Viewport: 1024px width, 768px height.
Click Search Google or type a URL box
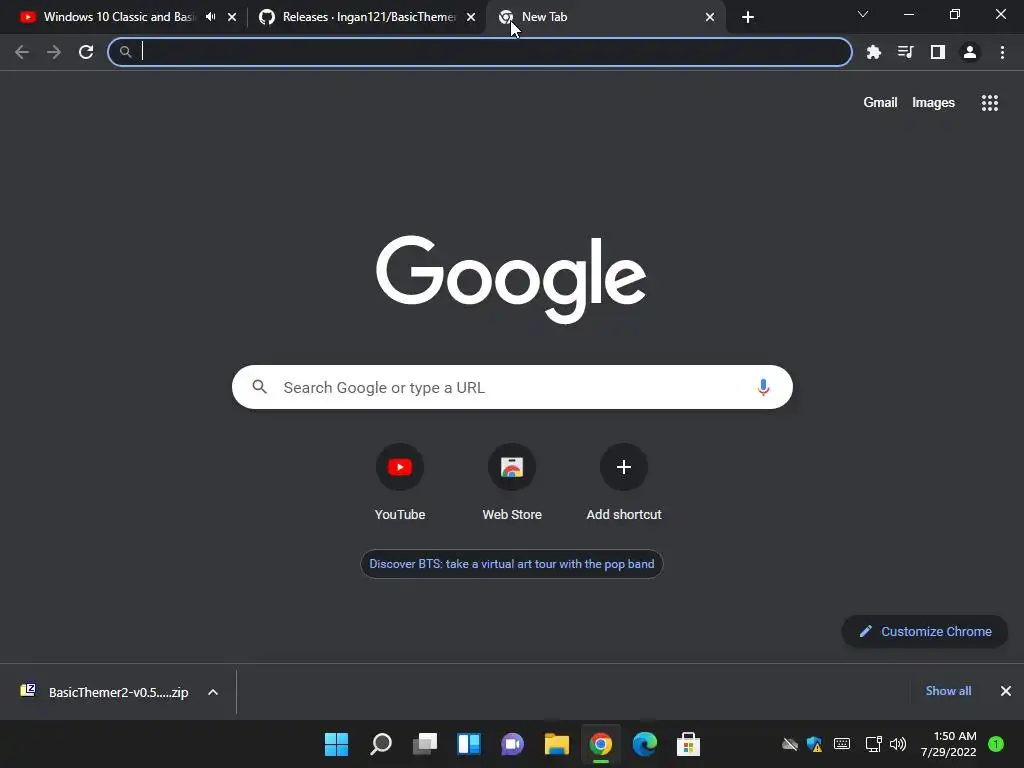click(512, 387)
